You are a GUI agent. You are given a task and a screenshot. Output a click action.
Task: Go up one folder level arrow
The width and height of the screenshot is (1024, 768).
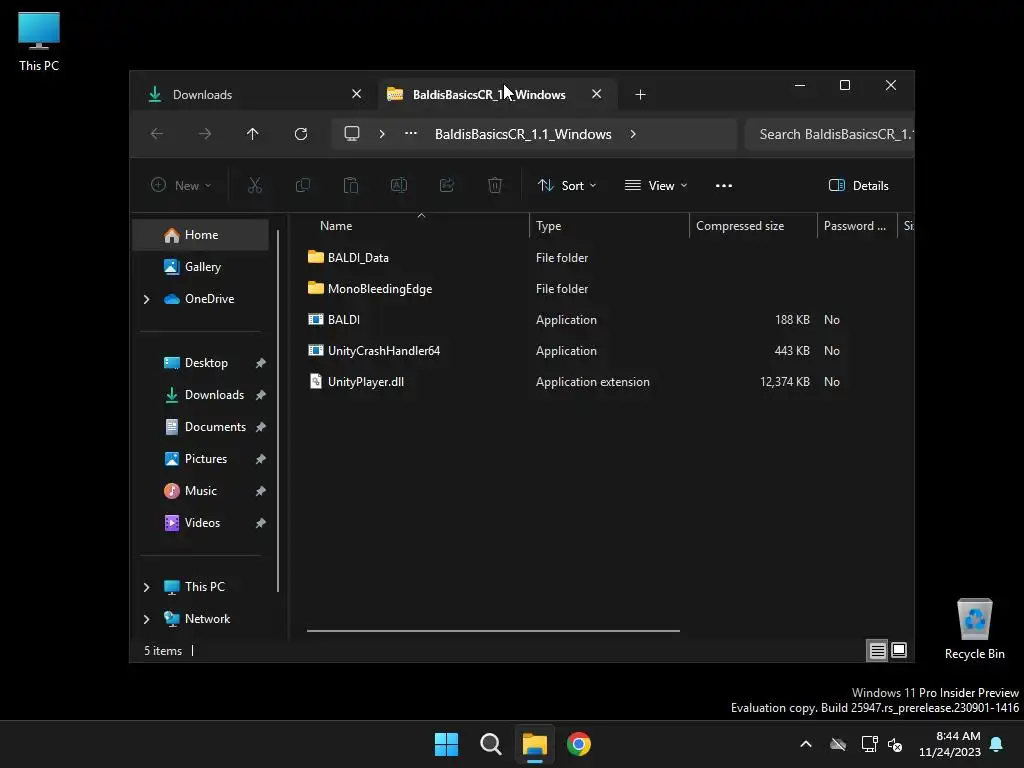253,134
